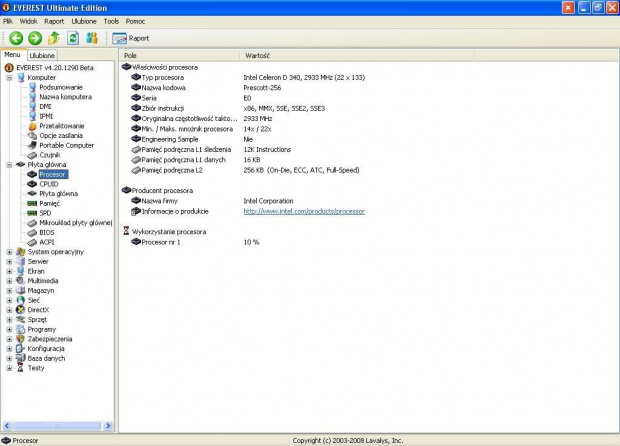Image resolution: width=620 pixels, height=446 pixels.
Task: Select the IPMI tree item
Action: (46, 116)
